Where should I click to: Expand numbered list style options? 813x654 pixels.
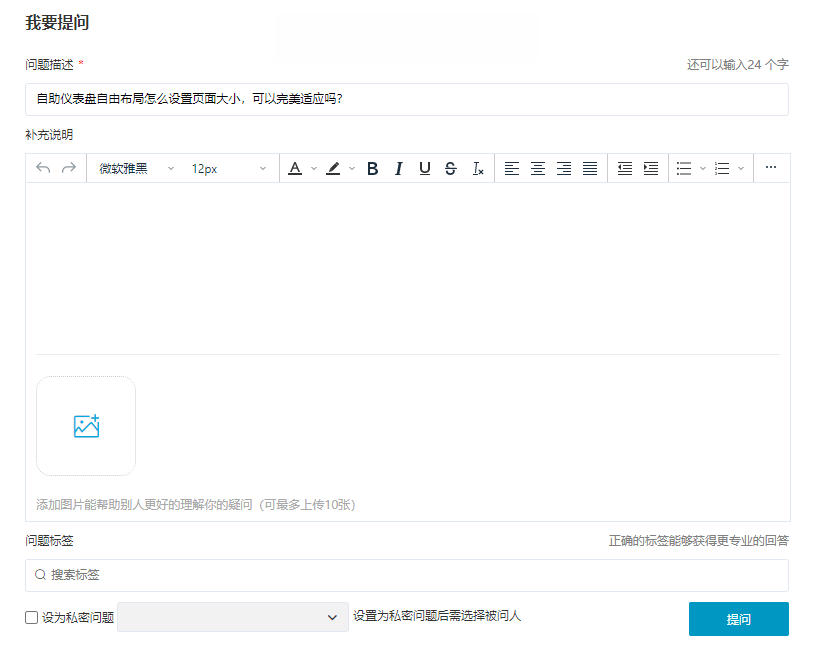click(741, 169)
